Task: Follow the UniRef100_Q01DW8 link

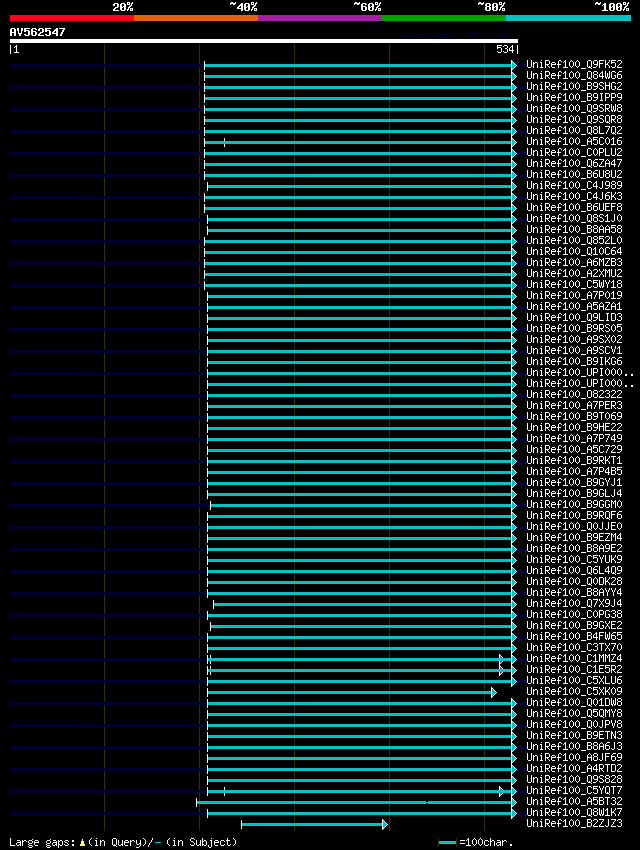Action: click(574, 702)
